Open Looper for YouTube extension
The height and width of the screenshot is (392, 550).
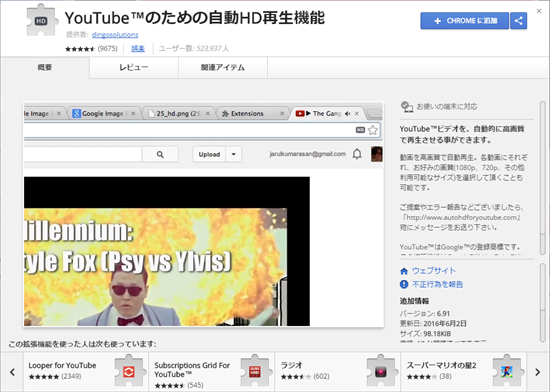coord(86,372)
